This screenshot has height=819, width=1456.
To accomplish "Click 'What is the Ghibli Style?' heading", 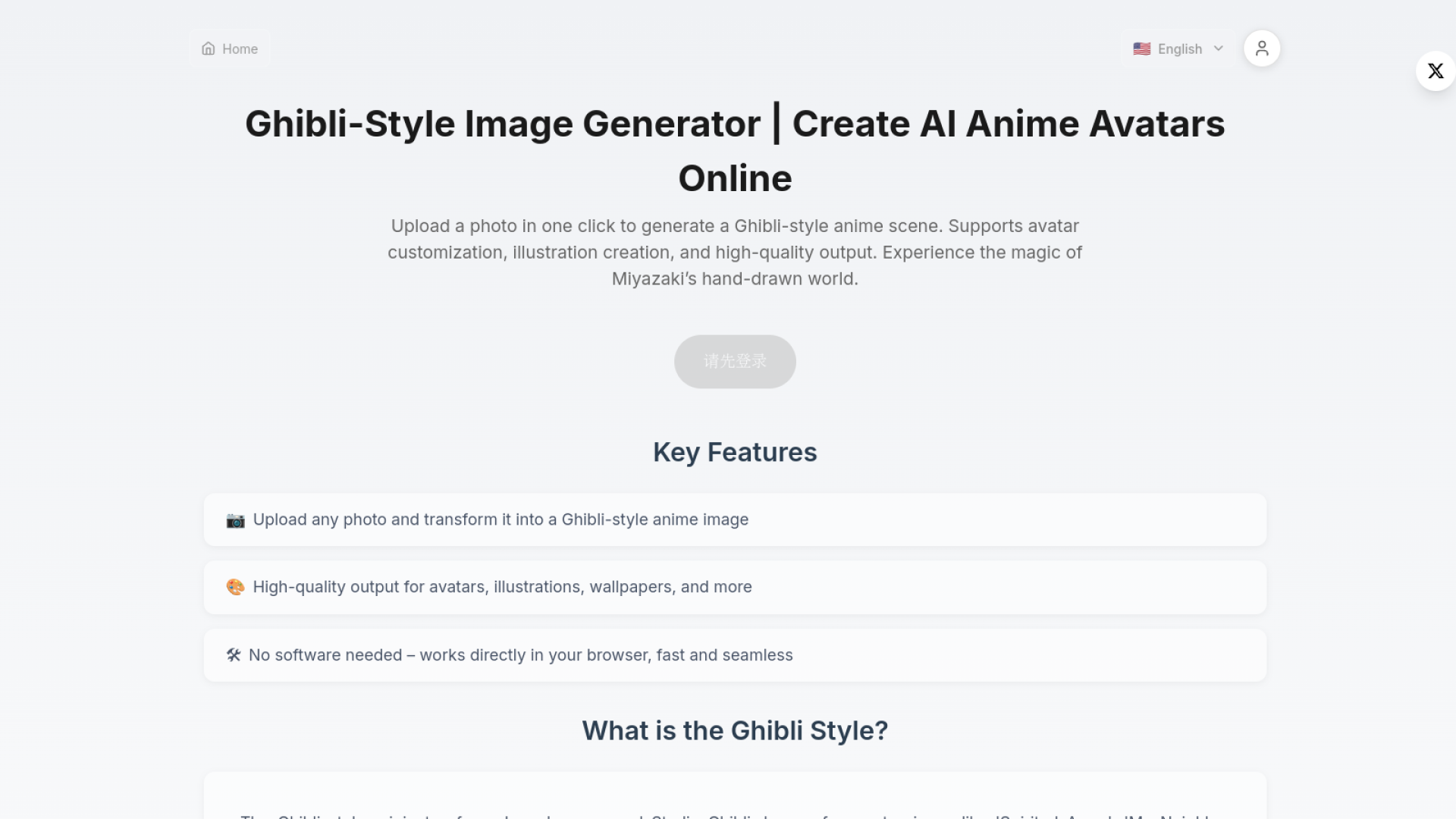I will [734, 731].
